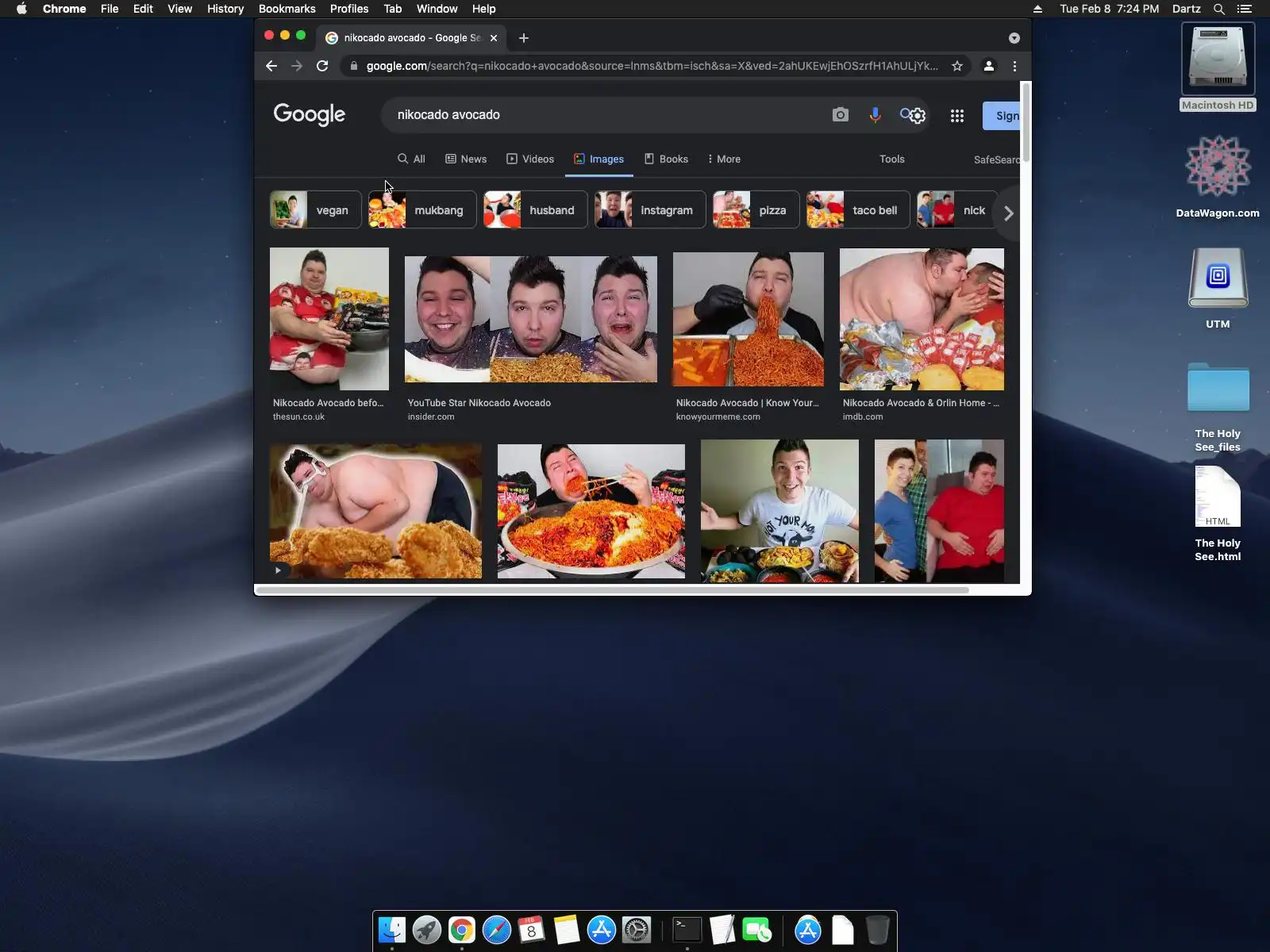Open the imdb.com image result
Screen dimensions: 1270x952
pyautogui.click(x=922, y=319)
